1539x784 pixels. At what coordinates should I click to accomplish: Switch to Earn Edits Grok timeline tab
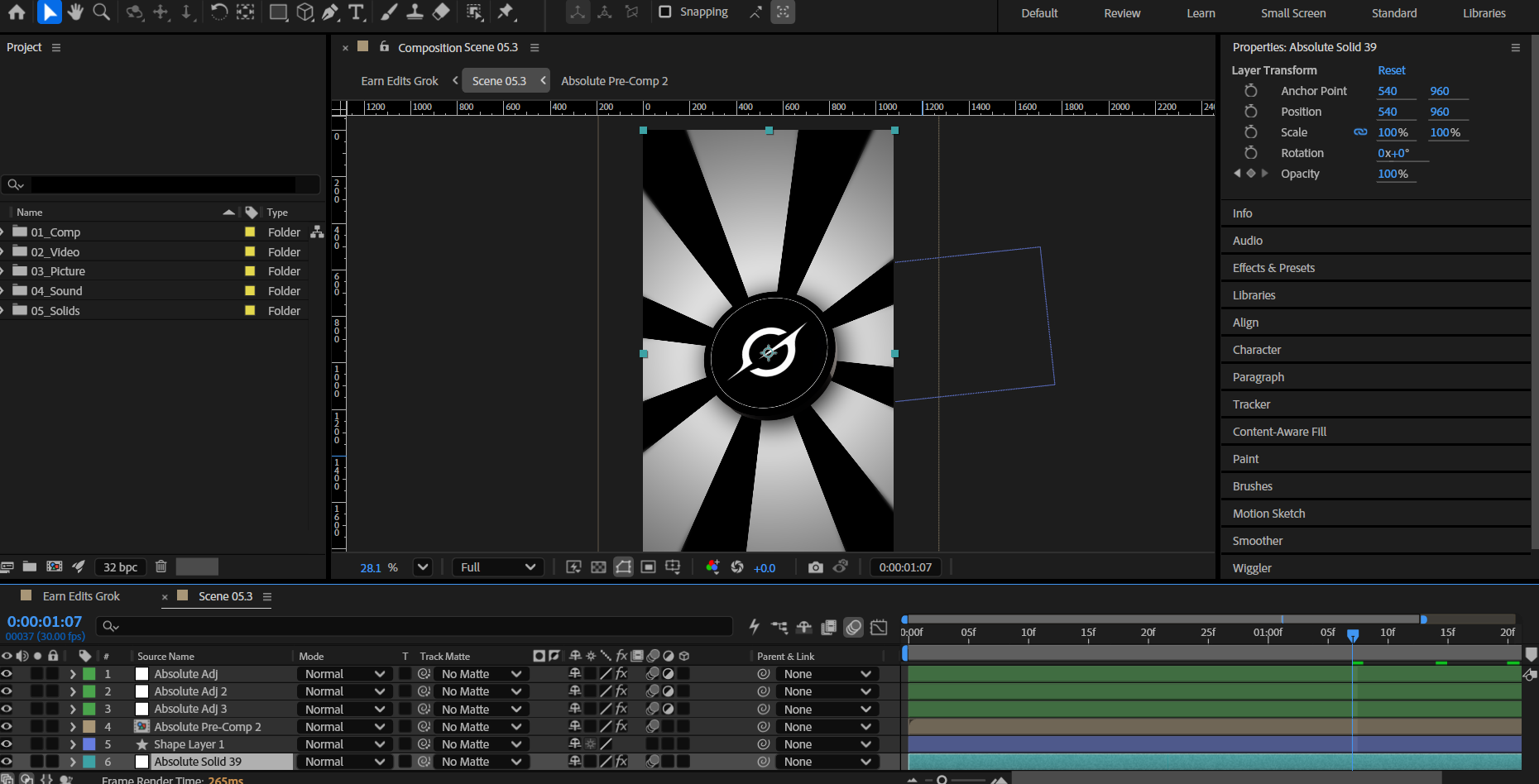[x=81, y=596]
